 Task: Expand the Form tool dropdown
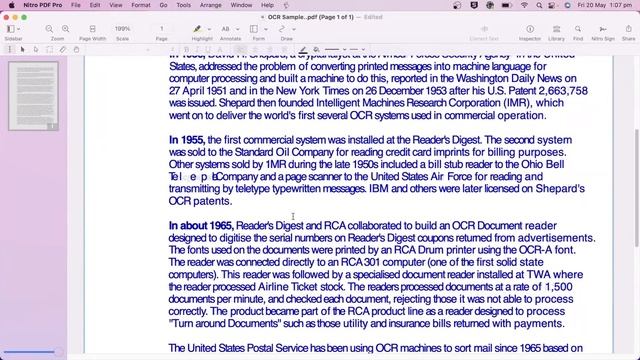pos(266,29)
